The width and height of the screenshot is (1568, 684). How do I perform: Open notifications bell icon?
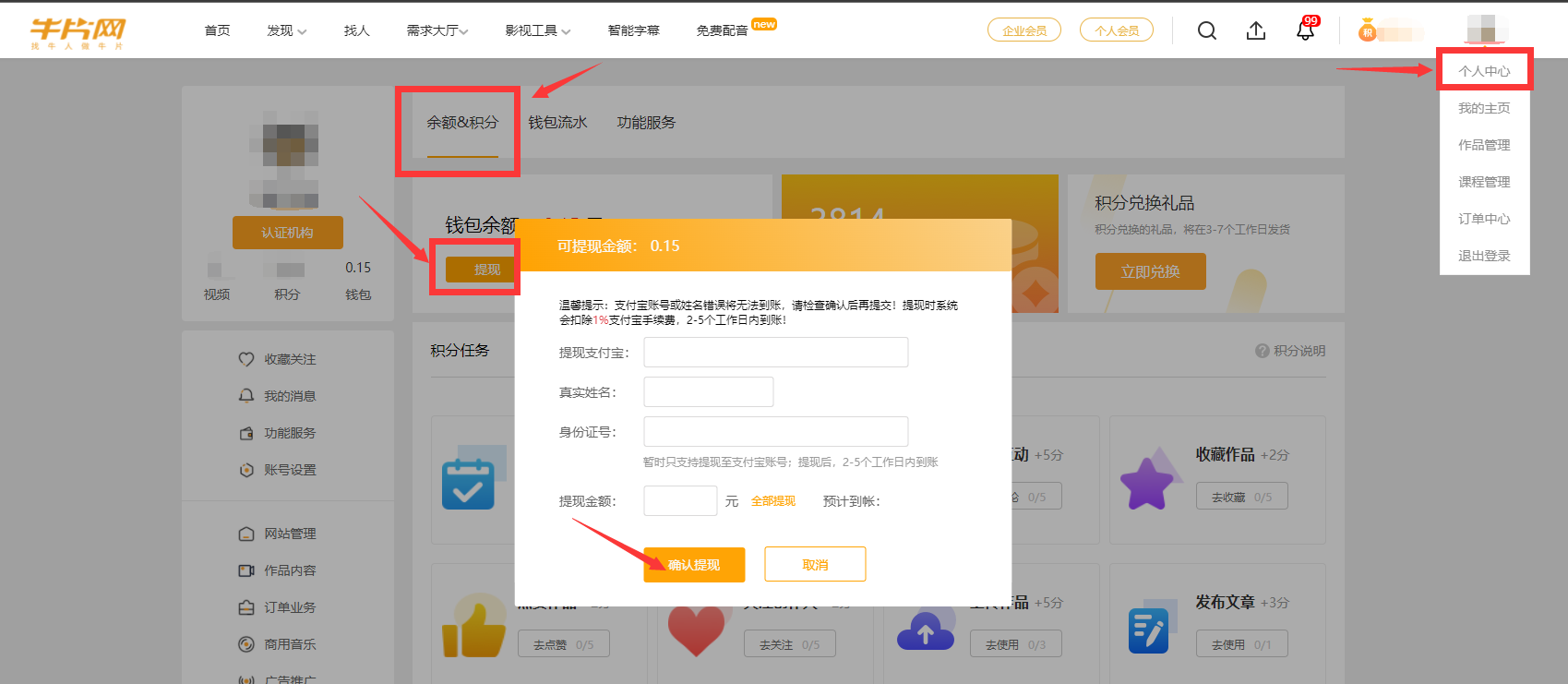coord(1305,30)
